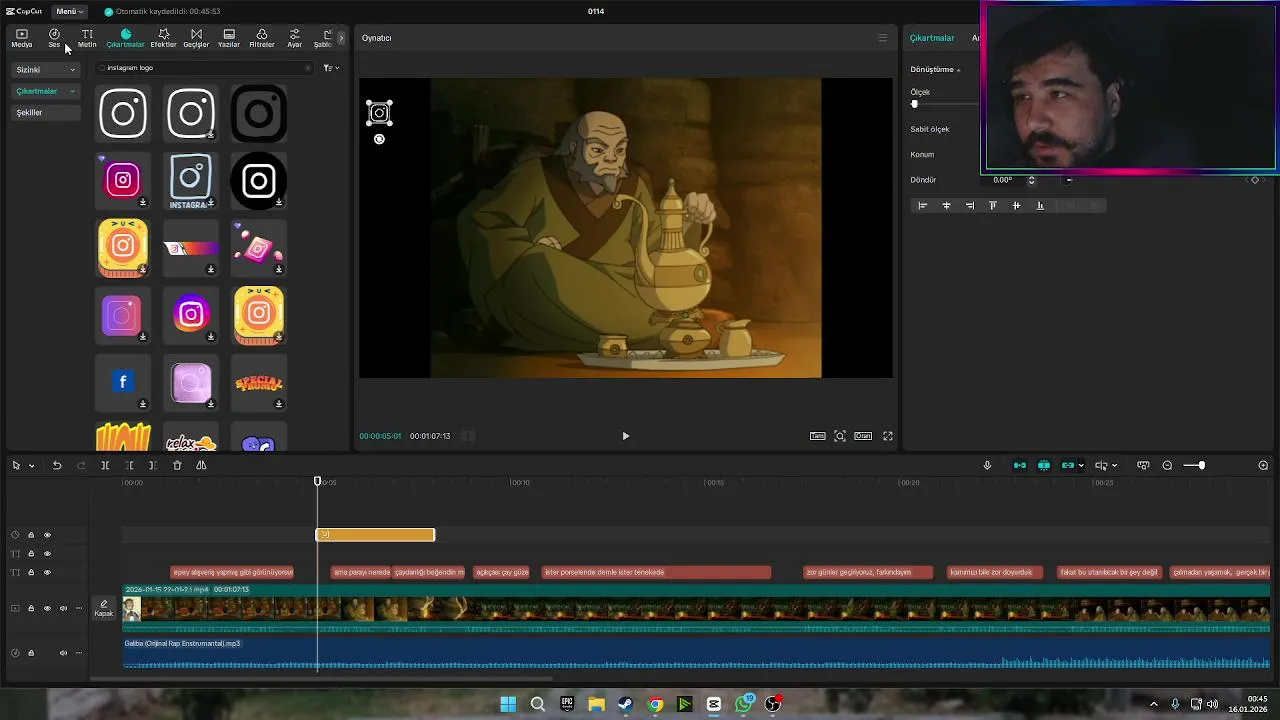Viewport: 1280px width, 720px height.
Task: Open the sticker filter dropdown
Action: (x=331, y=68)
